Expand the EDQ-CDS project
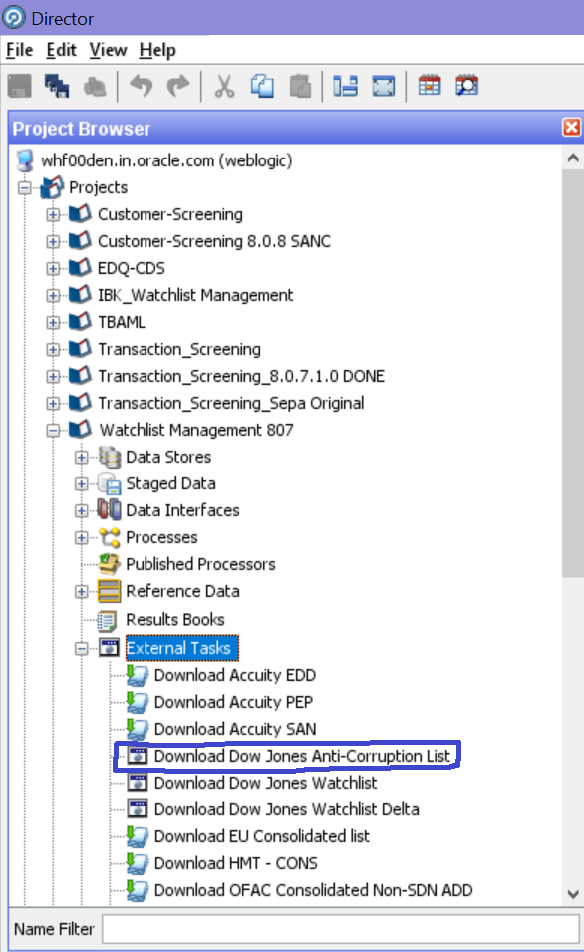The image size is (584, 952). [x=53, y=268]
